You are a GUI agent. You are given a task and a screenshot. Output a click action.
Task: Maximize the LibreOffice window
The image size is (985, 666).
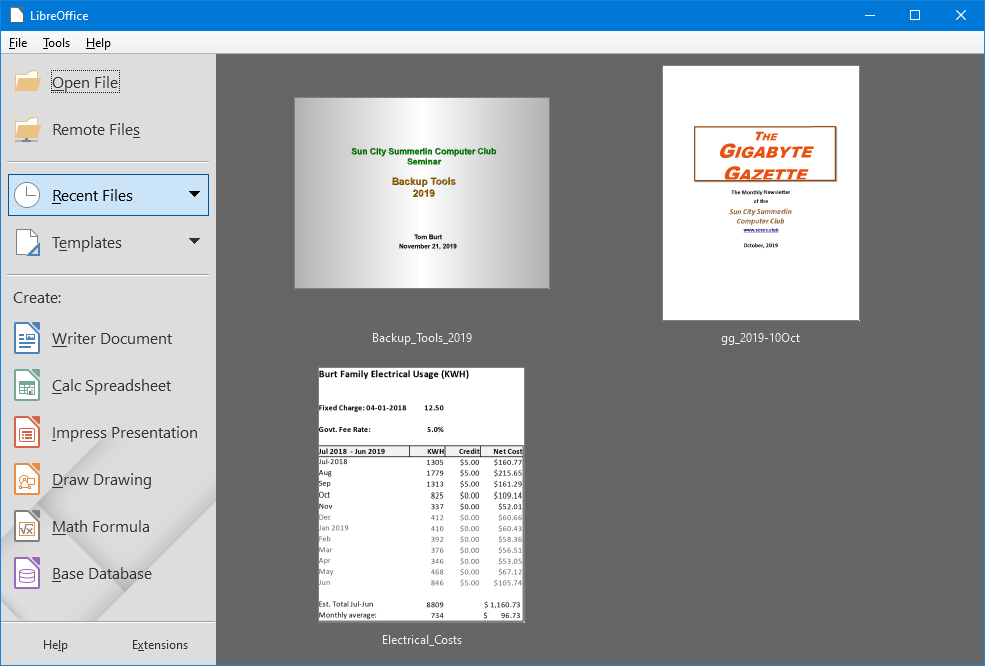point(915,15)
